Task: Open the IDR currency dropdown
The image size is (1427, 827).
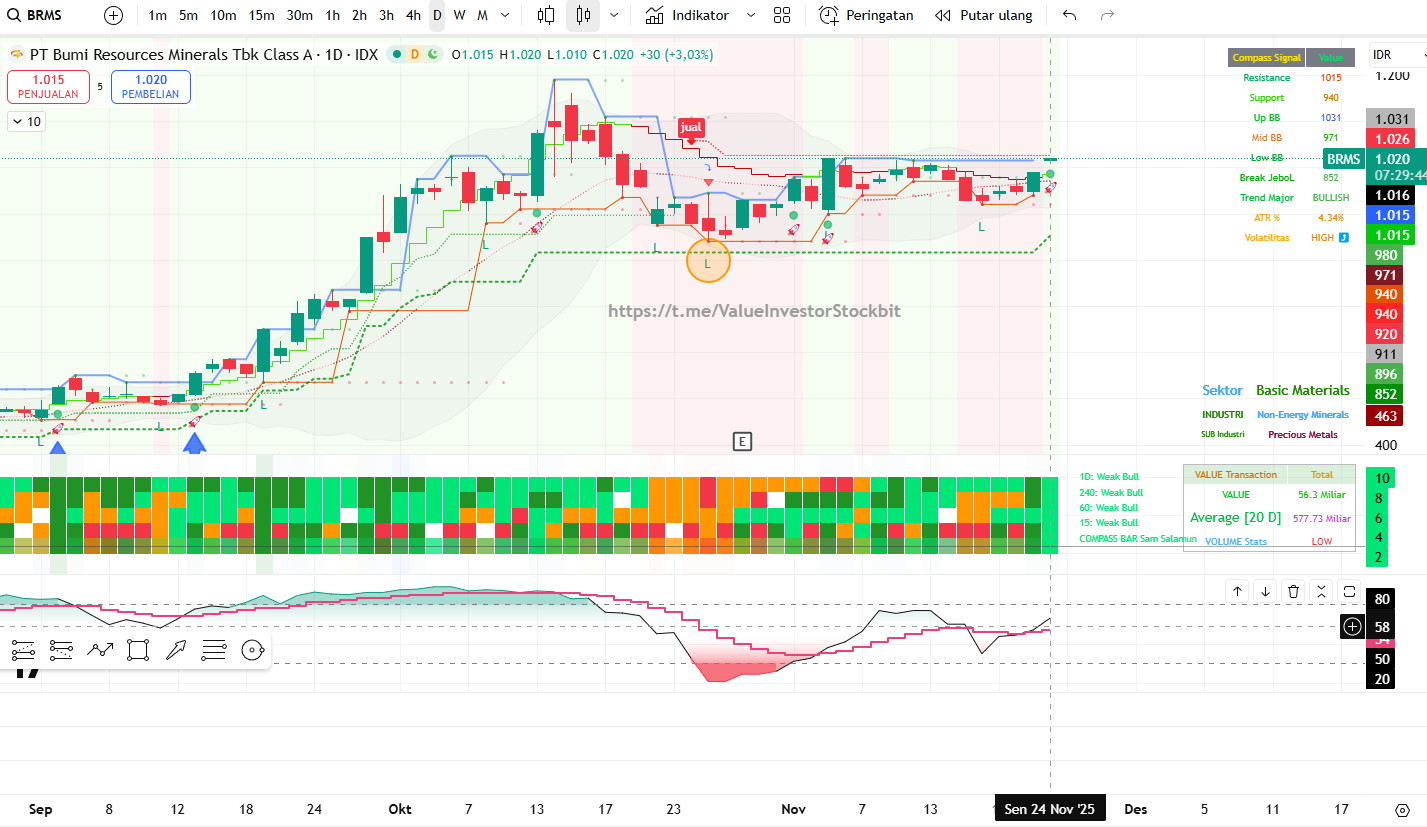Action: click(x=1397, y=55)
